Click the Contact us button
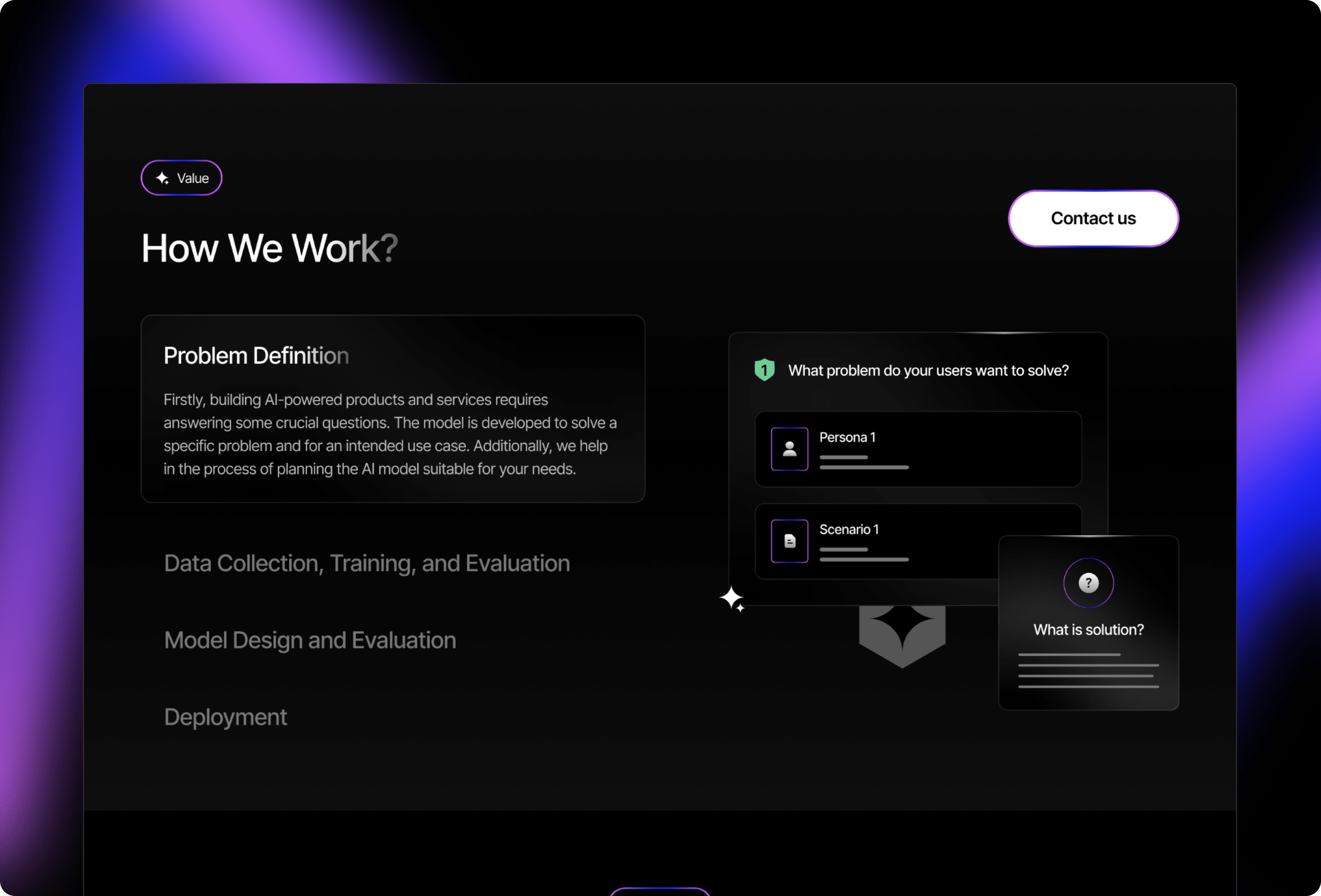The height and width of the screenshot is (896, 1321). (x=1093, y=218)
